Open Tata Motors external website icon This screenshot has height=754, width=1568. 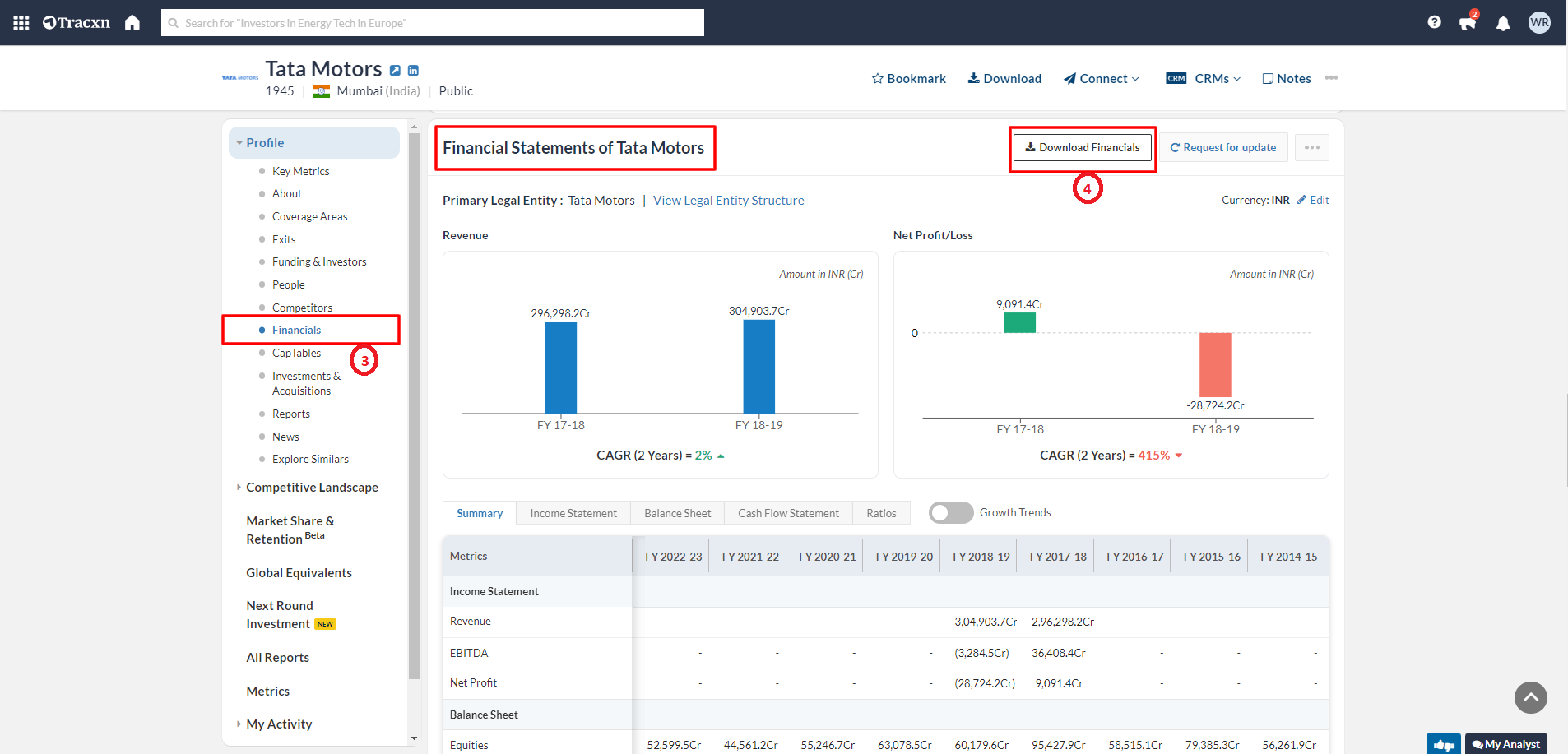[395, 71]
